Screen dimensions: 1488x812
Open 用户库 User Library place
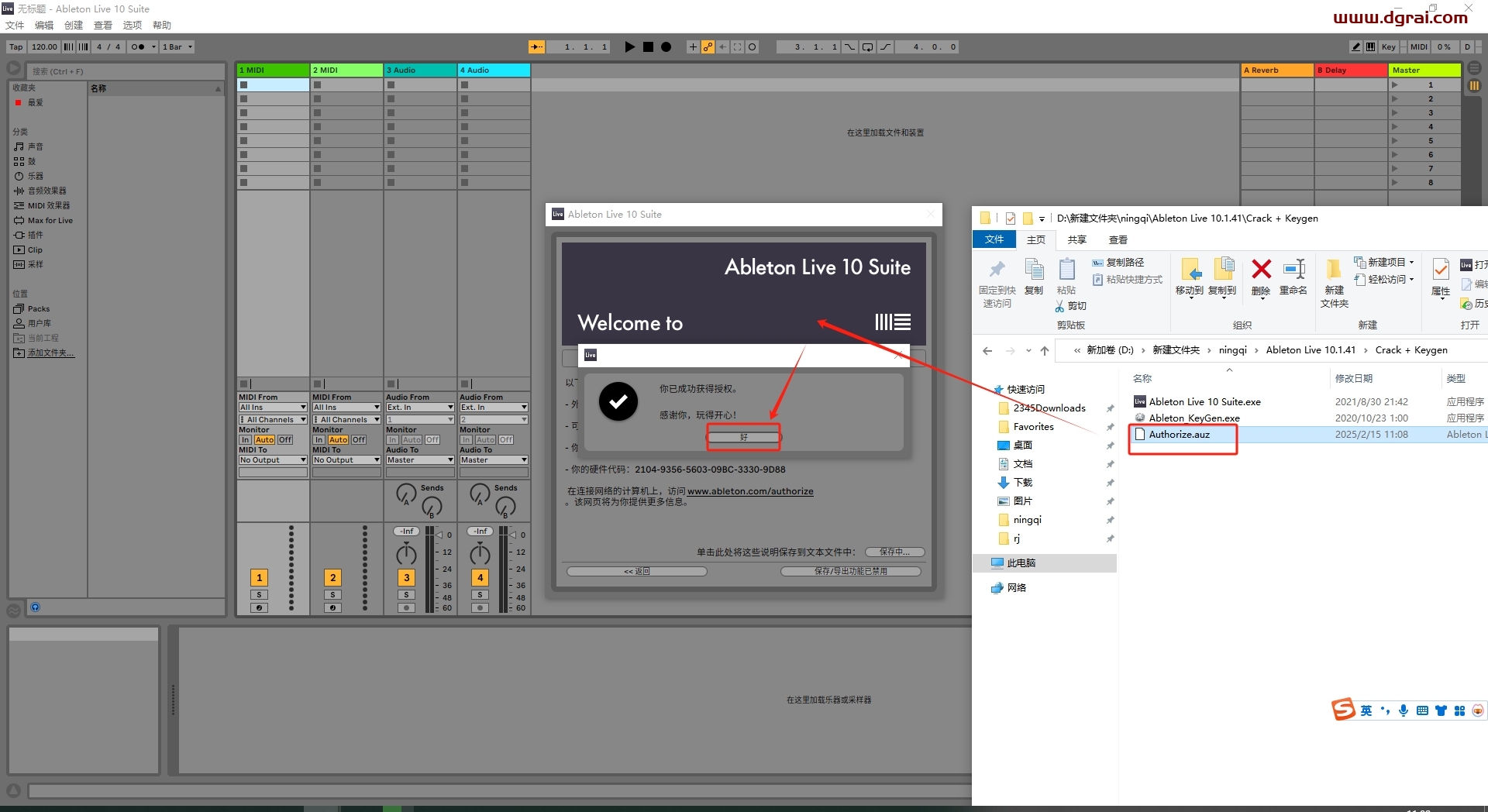click(x=33, y=323)
